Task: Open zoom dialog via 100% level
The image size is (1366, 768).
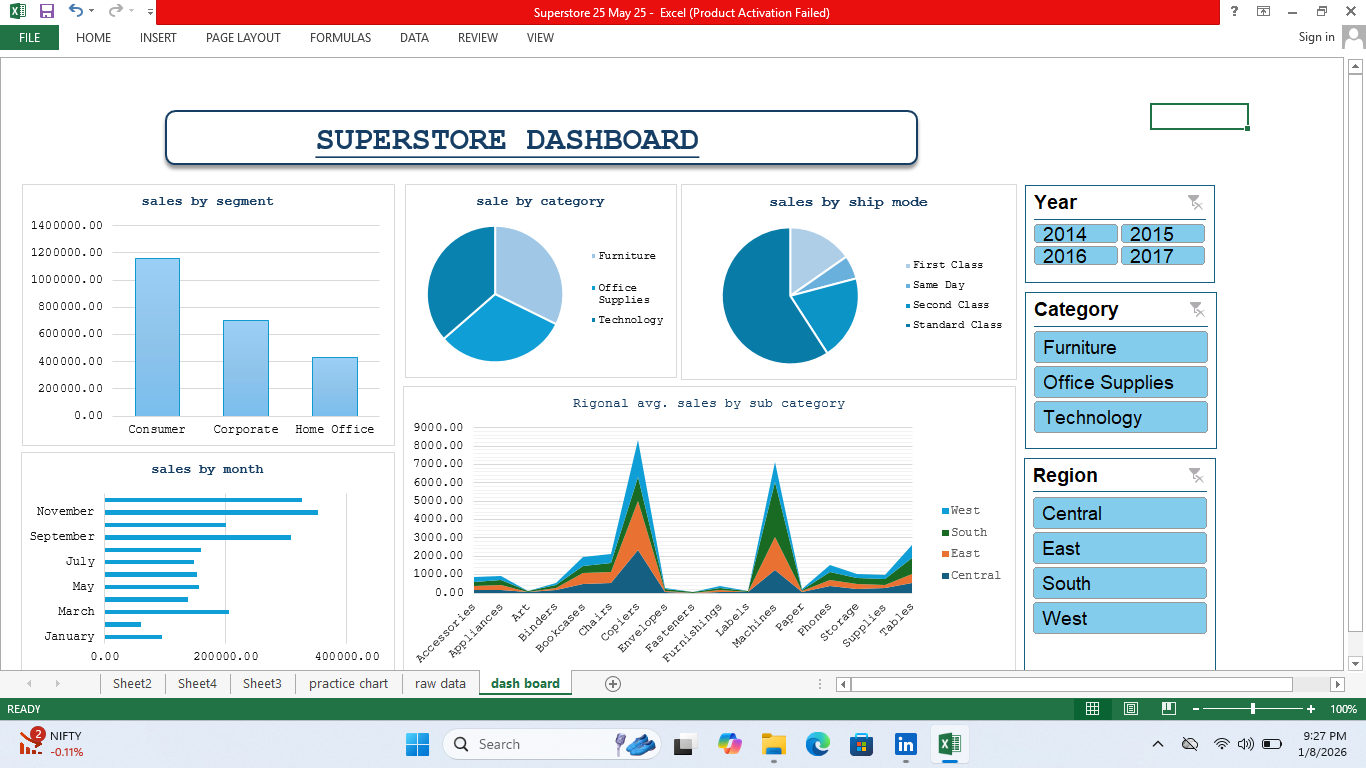Action: (1343, 709)
